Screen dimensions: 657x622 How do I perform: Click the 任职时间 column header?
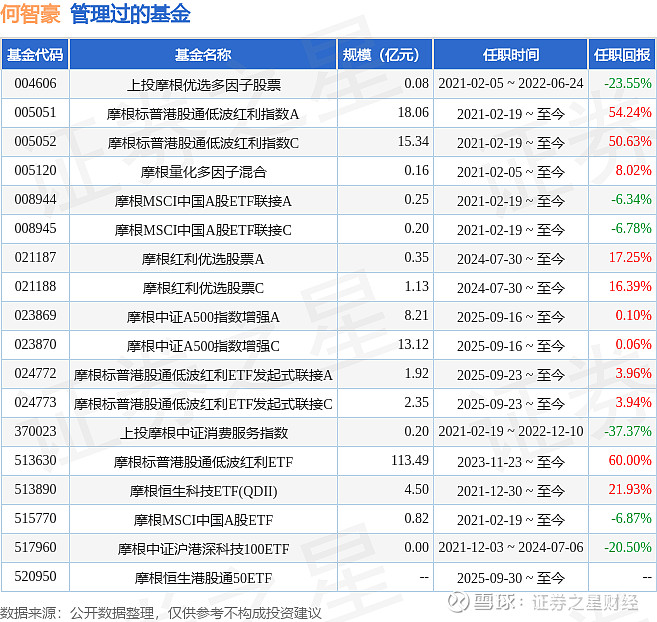tap(510, 54)
